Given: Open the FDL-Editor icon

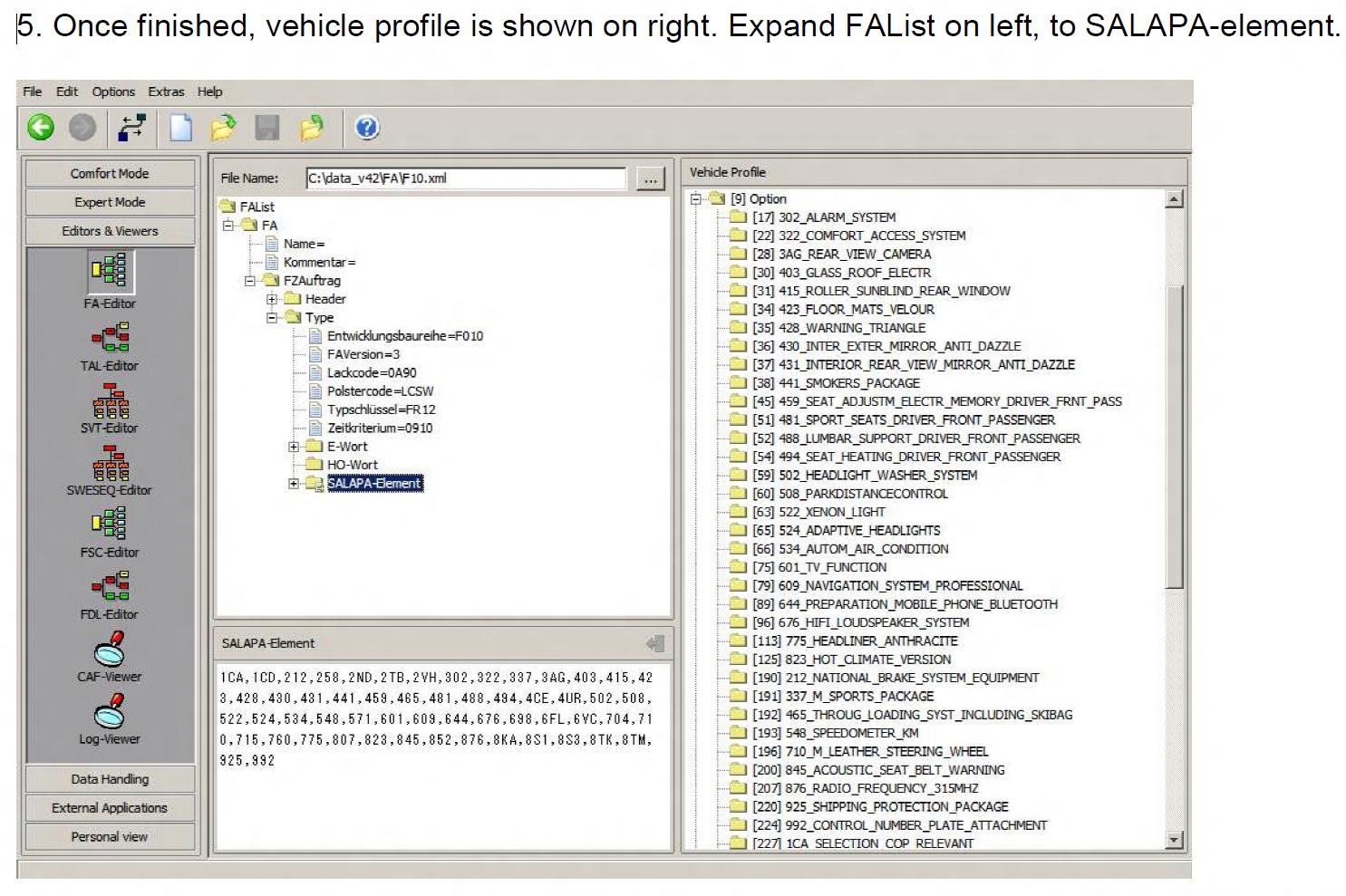Looking at the screenshot, I should (x=110, y=586).
